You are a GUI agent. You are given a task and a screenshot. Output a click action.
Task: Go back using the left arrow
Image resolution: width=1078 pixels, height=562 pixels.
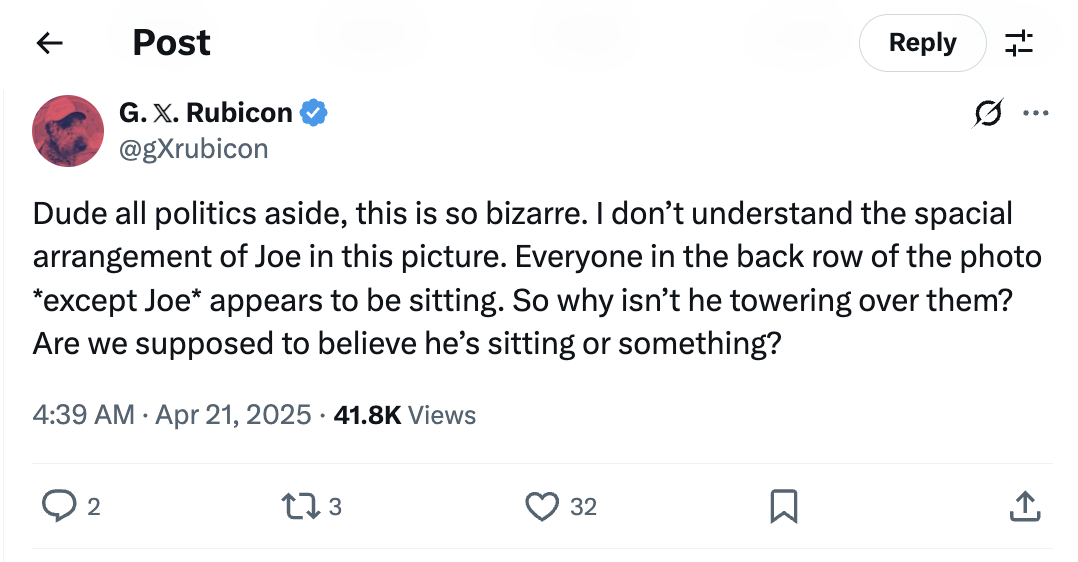tap(49, 43)
